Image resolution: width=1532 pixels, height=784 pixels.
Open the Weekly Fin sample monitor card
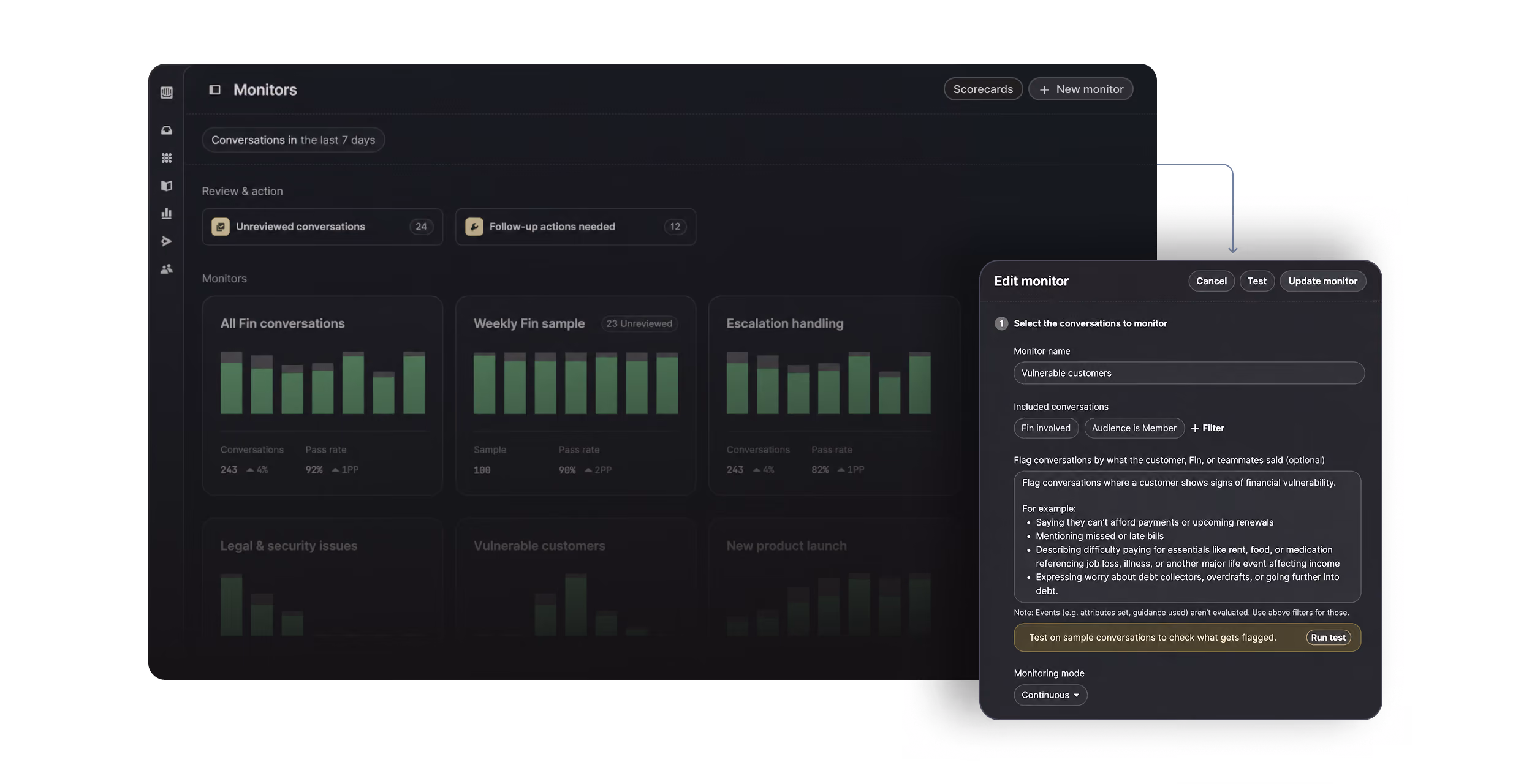tap(575, 396)
